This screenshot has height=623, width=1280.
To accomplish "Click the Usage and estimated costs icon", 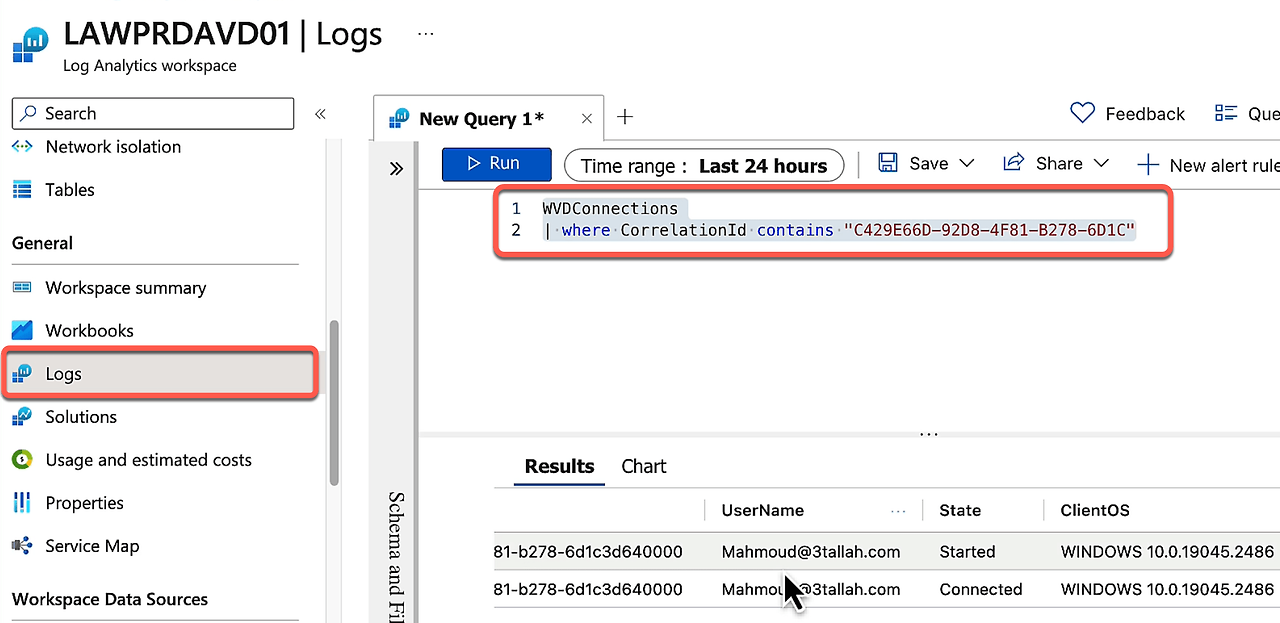I will (22, 460).
